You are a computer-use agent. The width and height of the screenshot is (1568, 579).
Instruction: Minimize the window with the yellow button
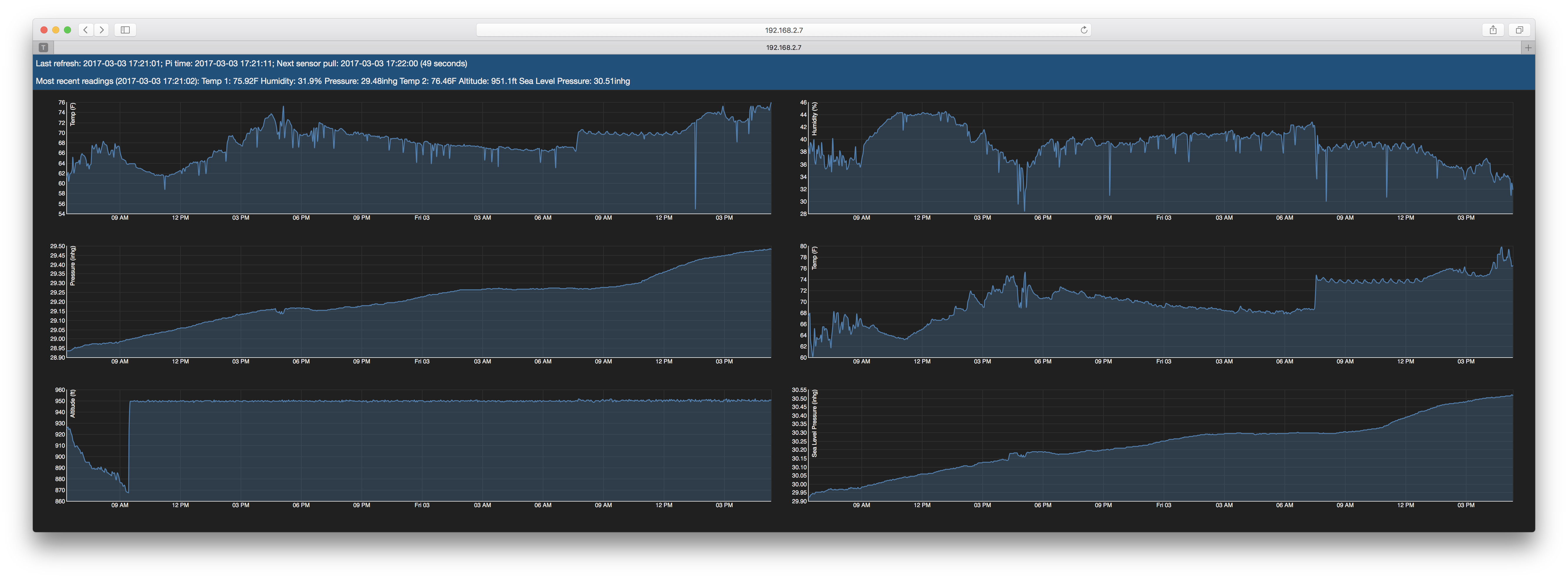[55, 30]
